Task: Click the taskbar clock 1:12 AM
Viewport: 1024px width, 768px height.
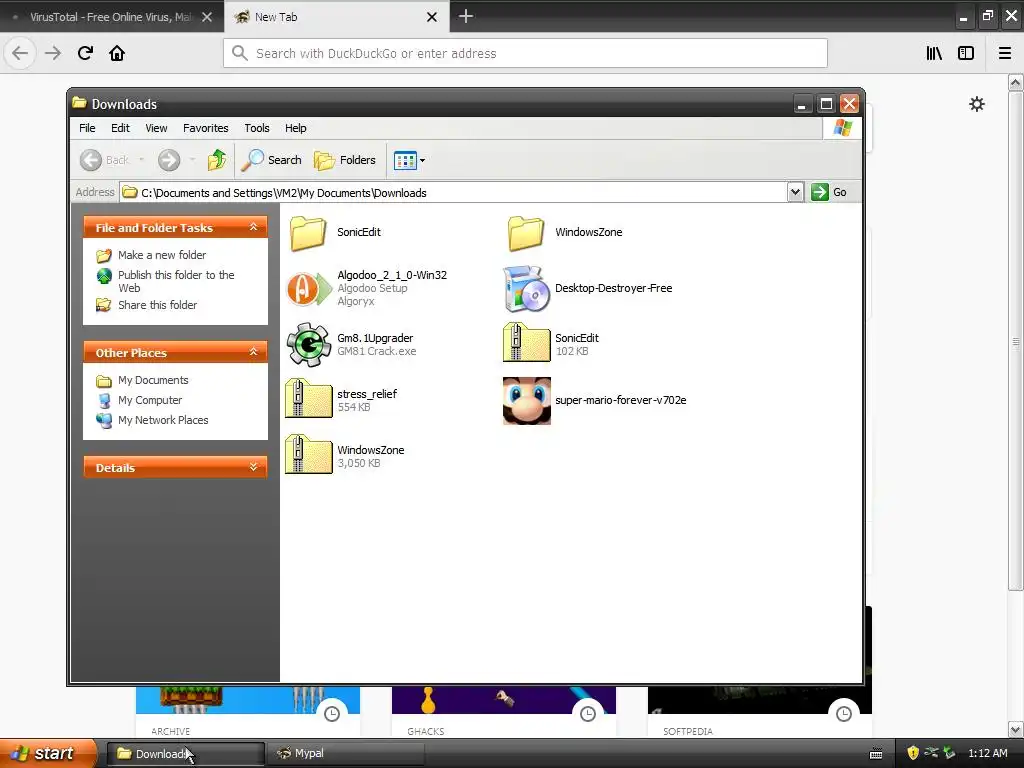Action: [x=987, y=753]
